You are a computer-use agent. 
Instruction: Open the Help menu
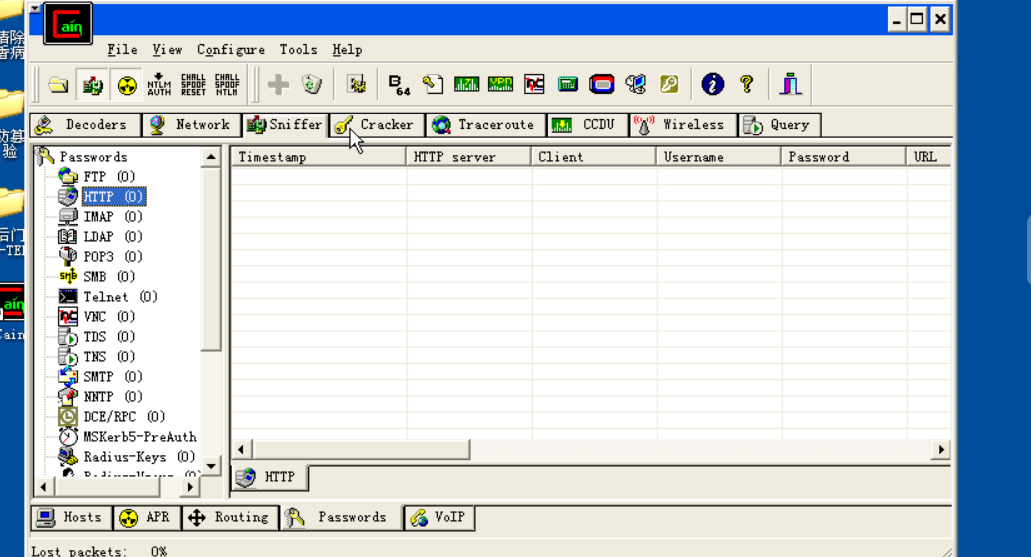click(x=347, y=50)
